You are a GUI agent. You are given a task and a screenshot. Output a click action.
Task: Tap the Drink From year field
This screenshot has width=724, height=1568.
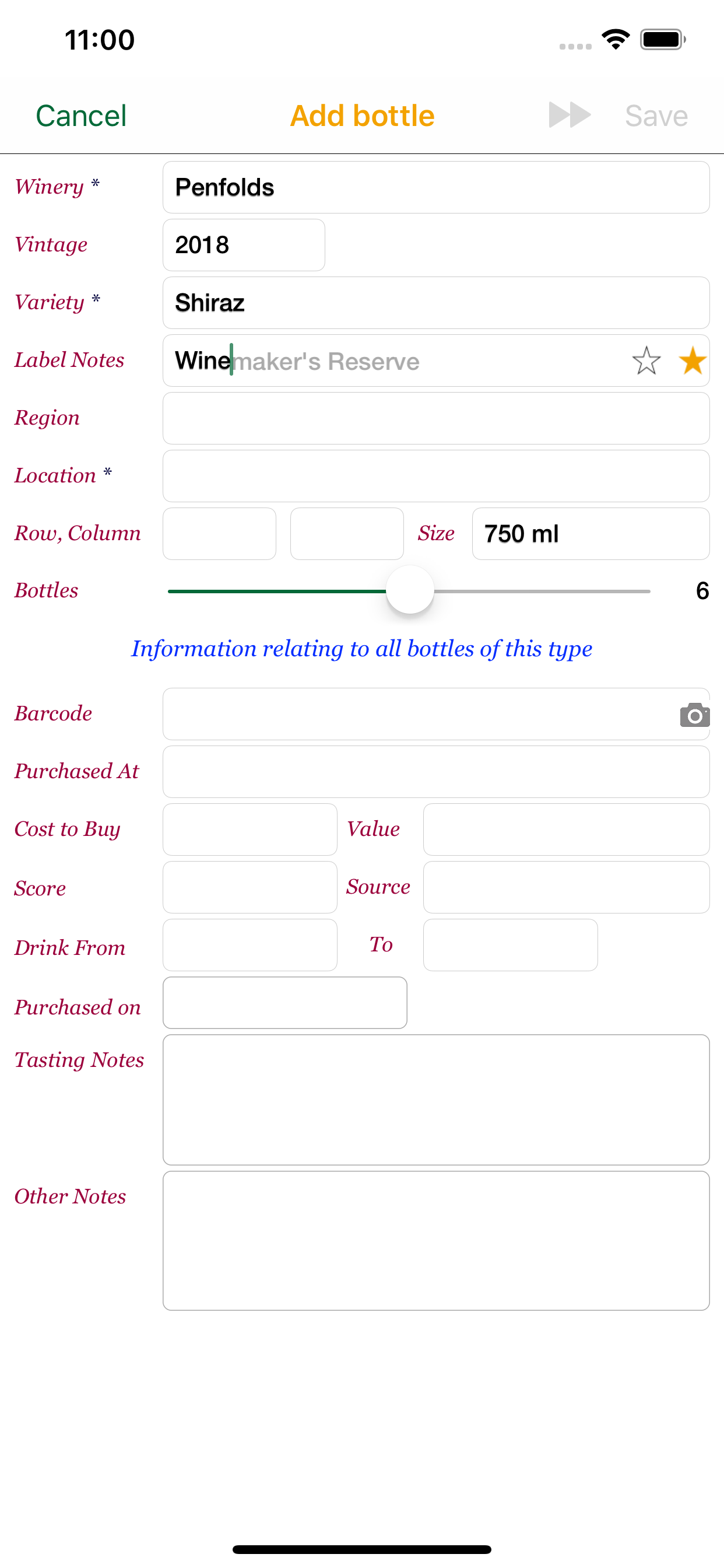[x=249, y=944]
